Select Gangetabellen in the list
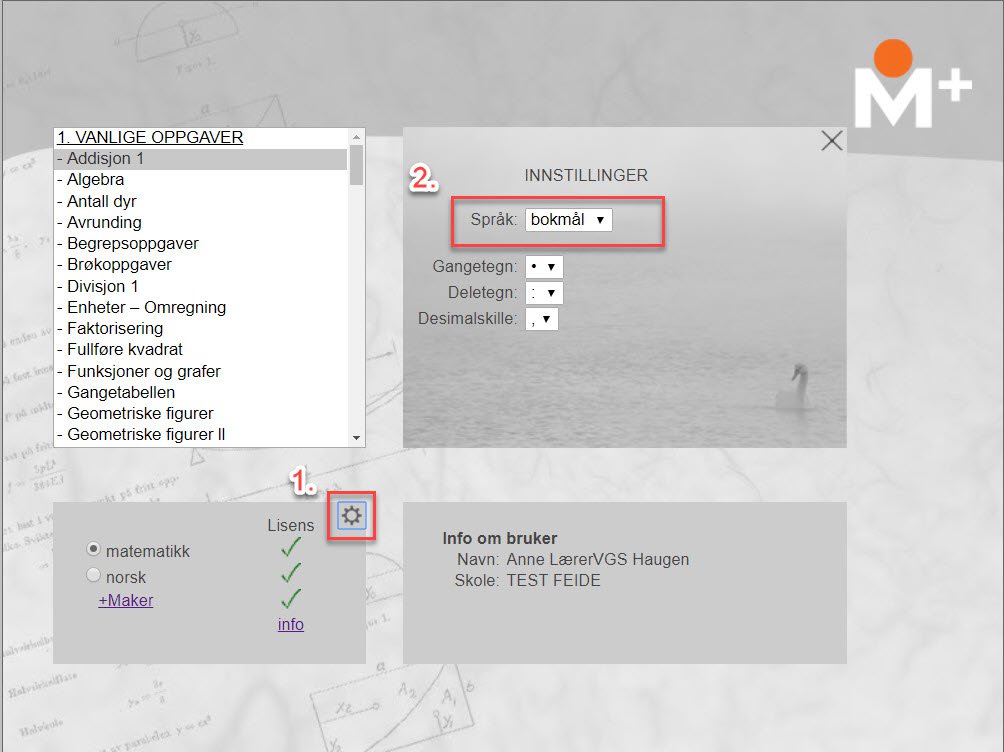 121,392
